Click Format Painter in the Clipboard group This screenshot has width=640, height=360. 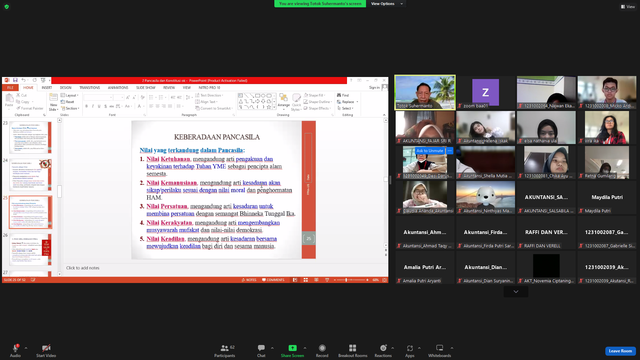(29, 109)
